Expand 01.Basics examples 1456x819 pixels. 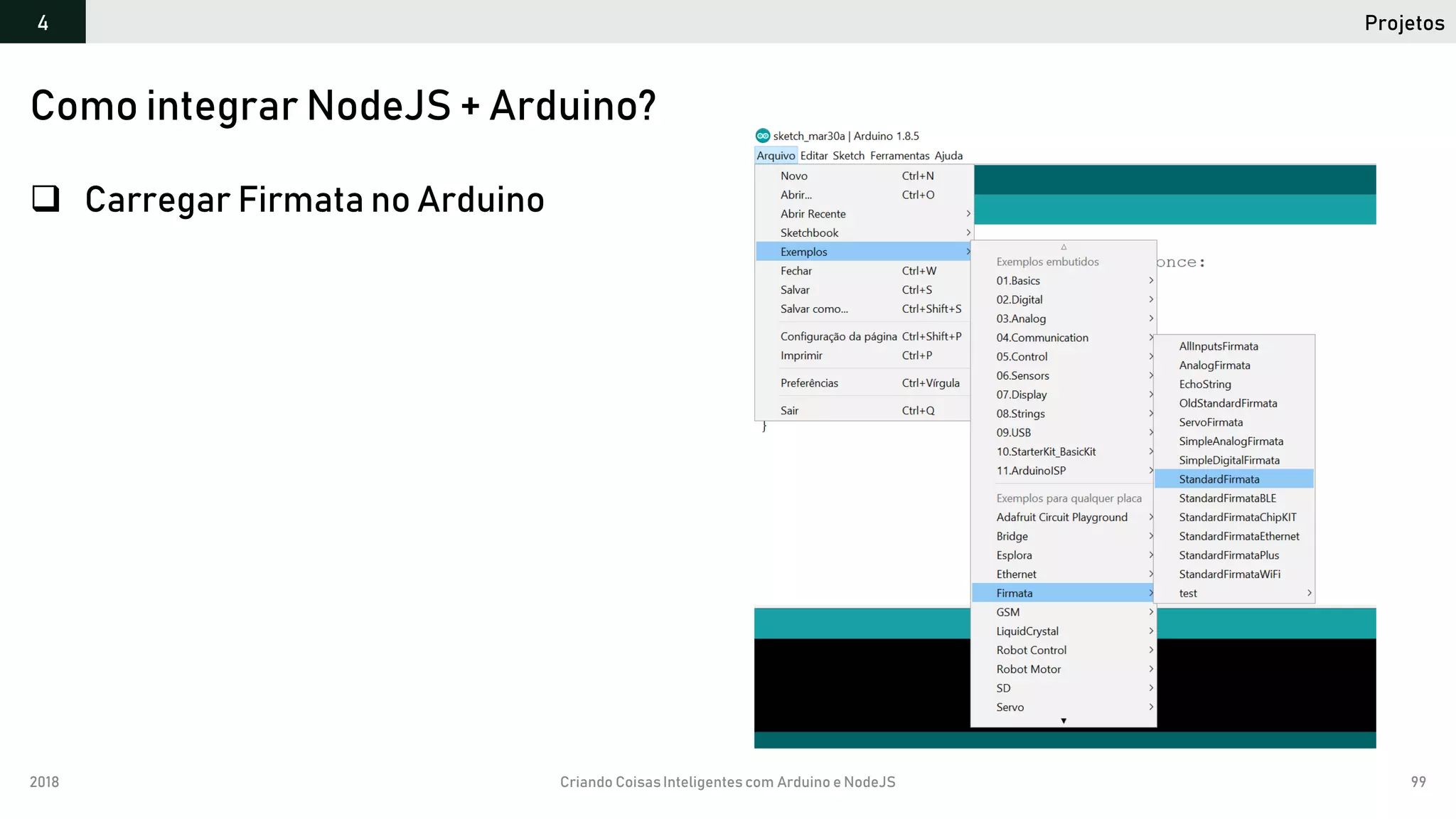[1064, 281]
